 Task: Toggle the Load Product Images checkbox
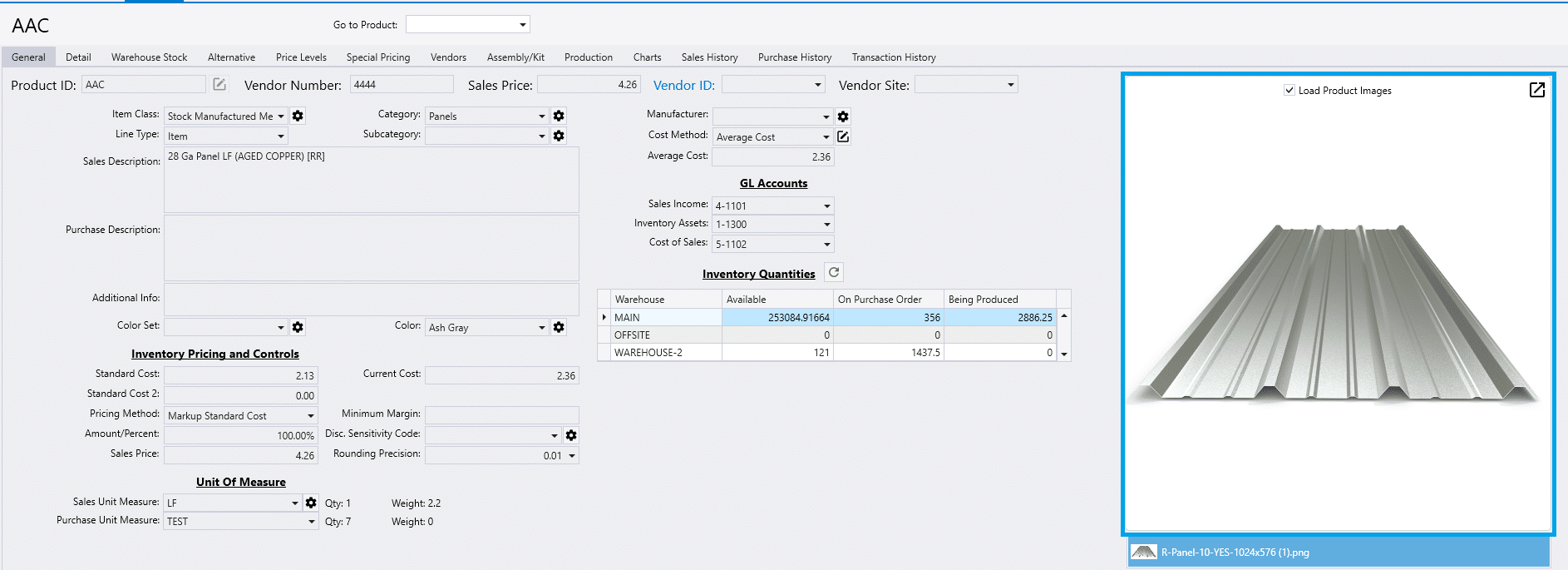tap(1289, 90)
